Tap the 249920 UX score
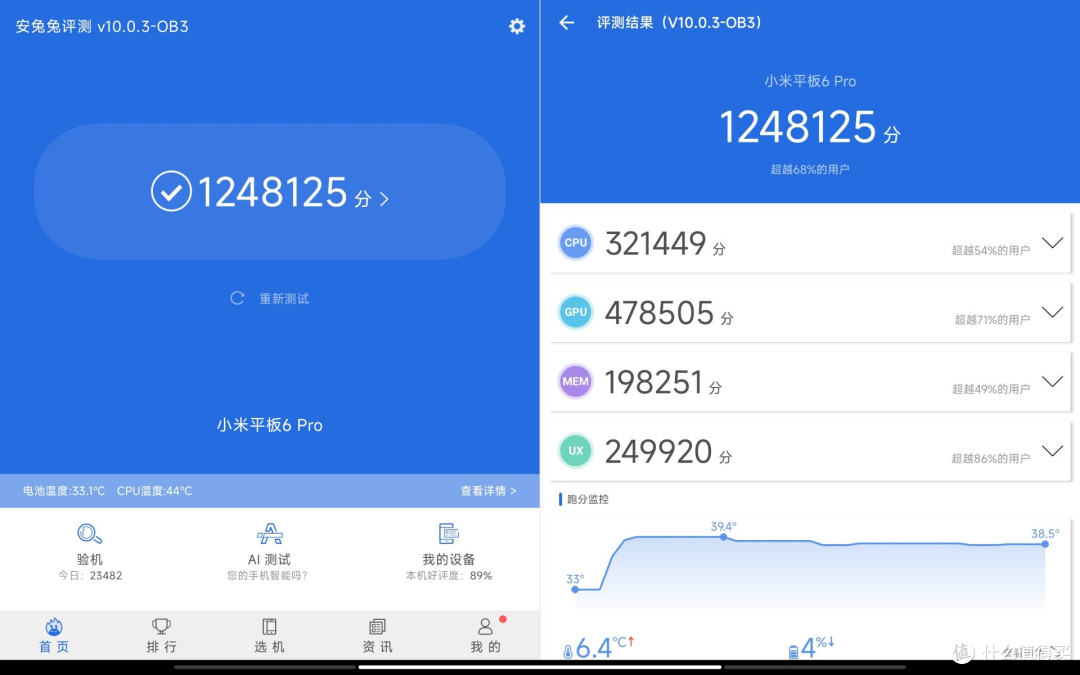Image resolution: width=1080 pixels, height=675 pixels. [658, 452]
